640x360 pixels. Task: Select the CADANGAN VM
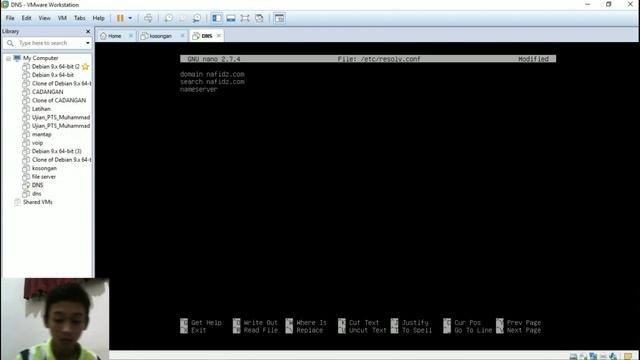[47, 92]
